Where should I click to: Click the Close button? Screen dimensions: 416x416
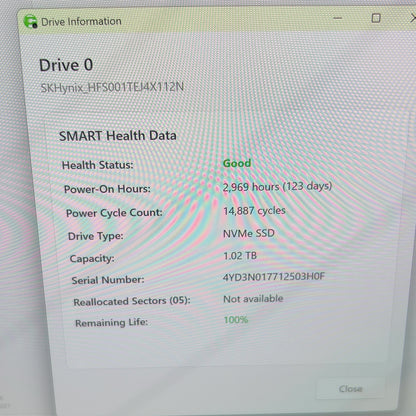click(x=350, y=388)
